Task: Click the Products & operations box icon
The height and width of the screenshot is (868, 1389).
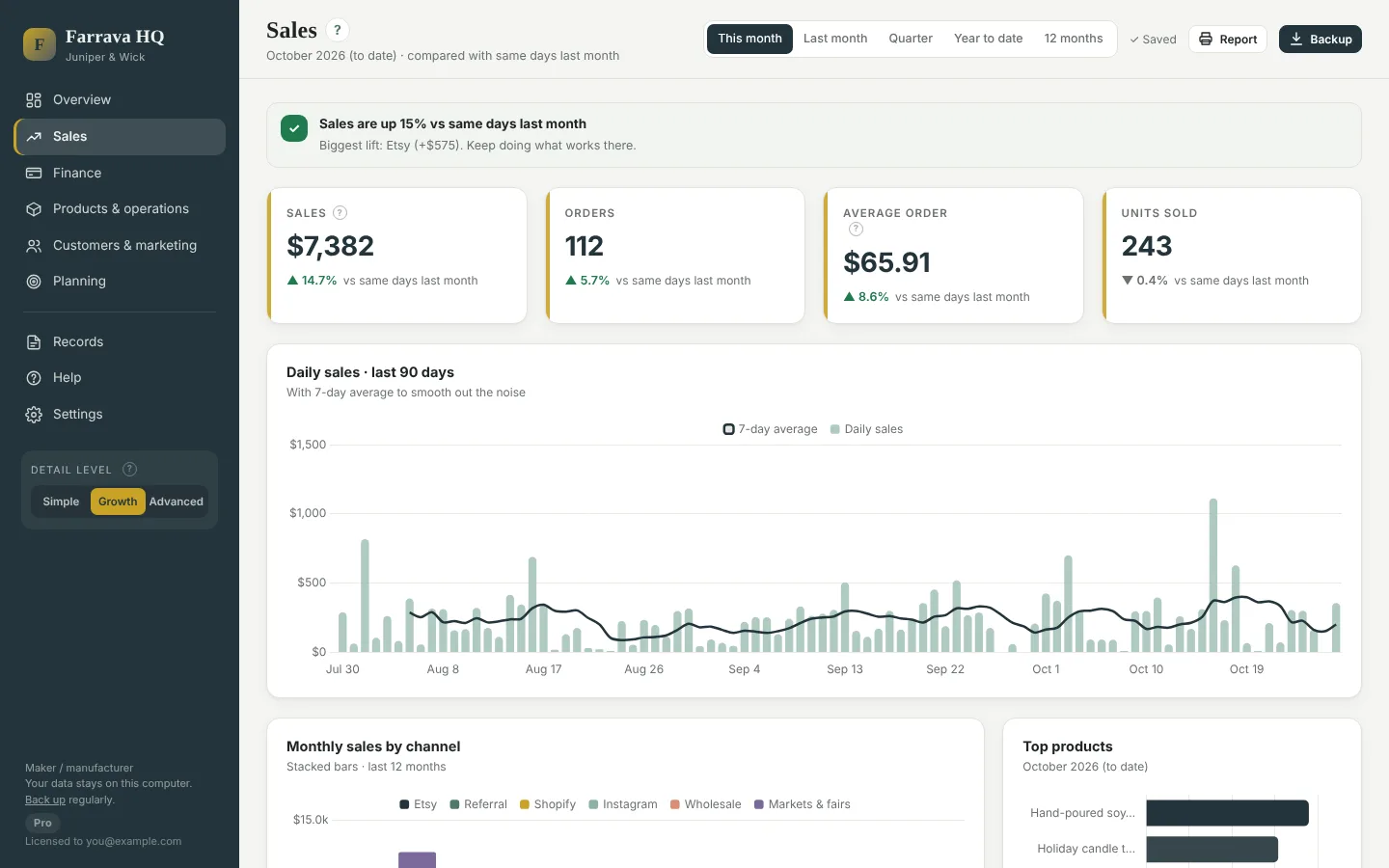Action: (x=34, y=209)
